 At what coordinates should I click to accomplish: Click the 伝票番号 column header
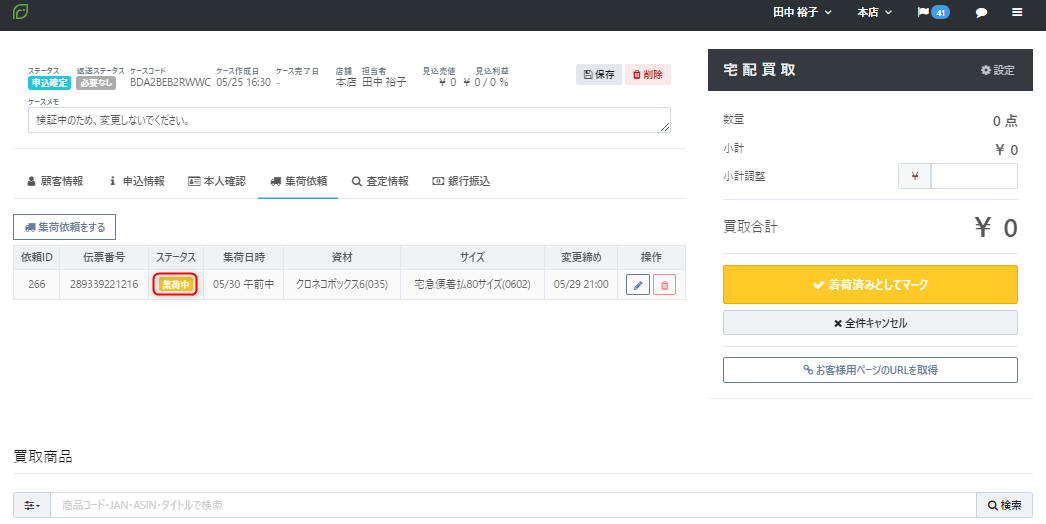(x=104, y=257)
